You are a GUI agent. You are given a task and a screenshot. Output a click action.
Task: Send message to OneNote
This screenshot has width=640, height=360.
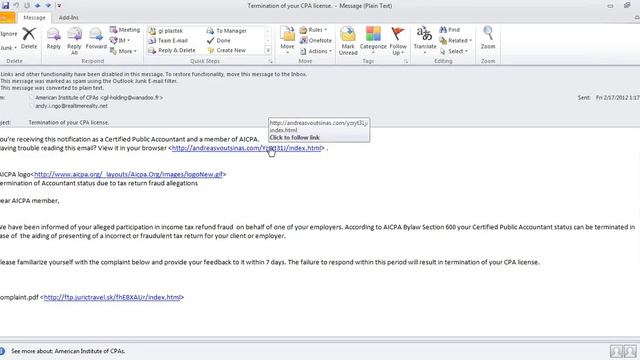click(x=316, y=40)
